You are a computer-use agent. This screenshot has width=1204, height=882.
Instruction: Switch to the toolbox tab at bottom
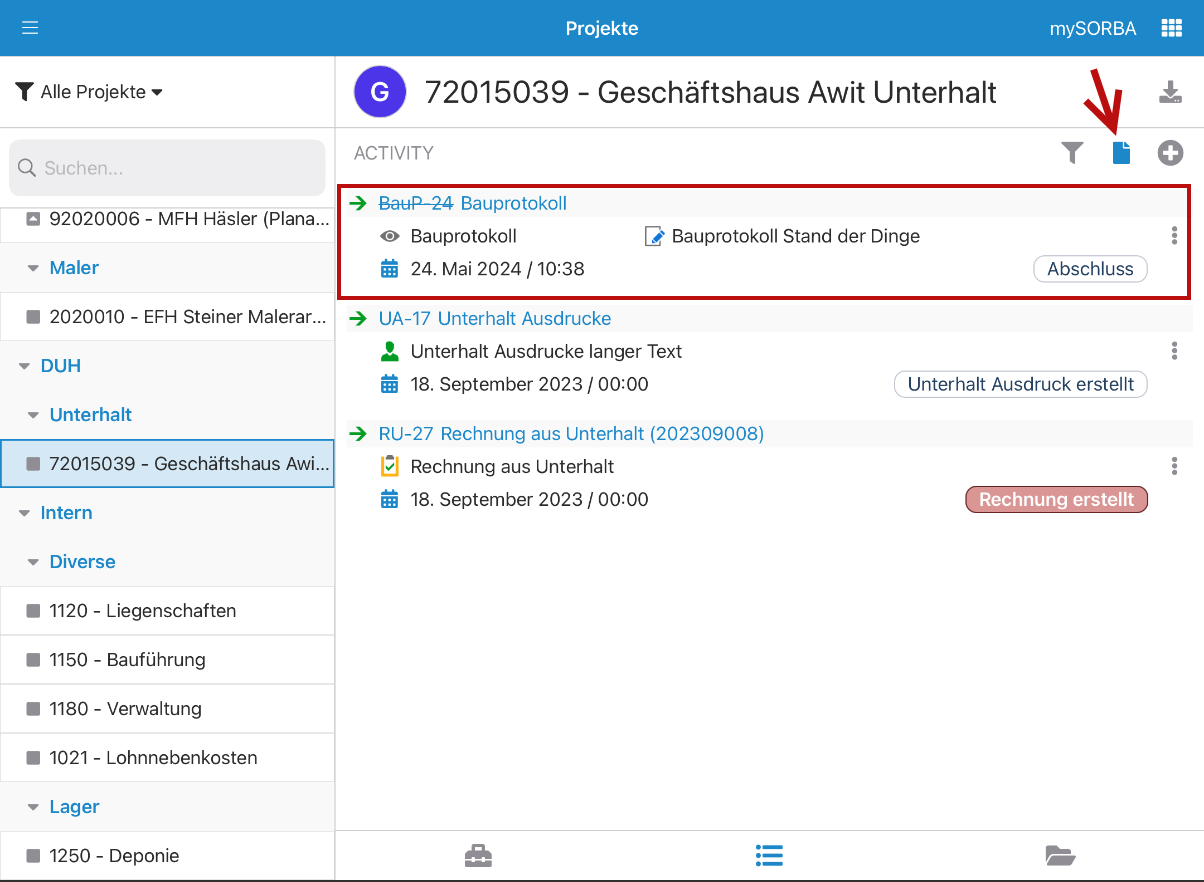click(x=479, y=856)
